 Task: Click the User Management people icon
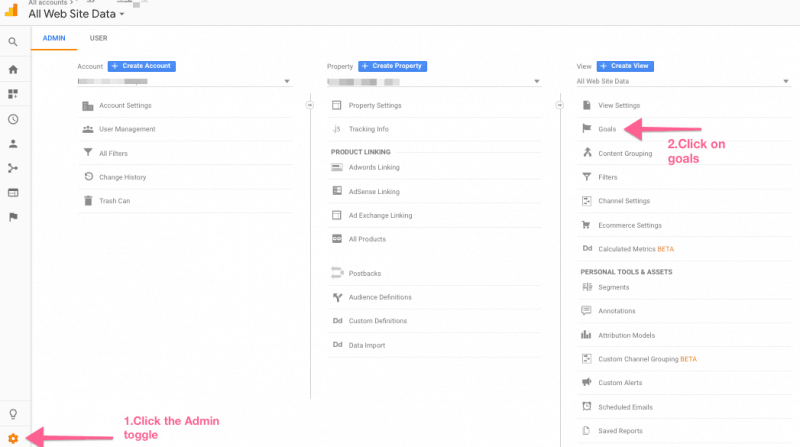point(88,129)
